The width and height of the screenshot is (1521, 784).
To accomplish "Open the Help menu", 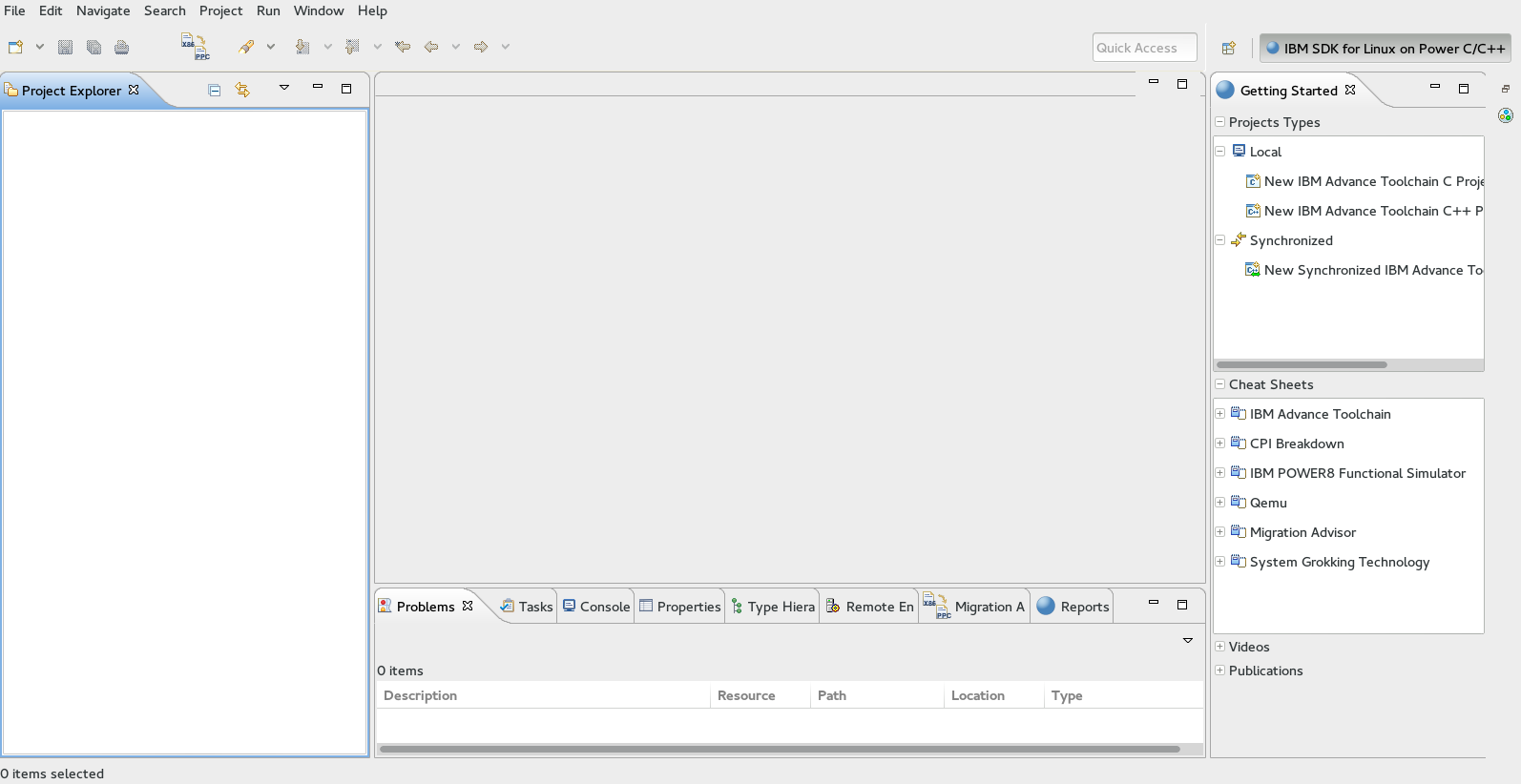I will click(372, 10).
